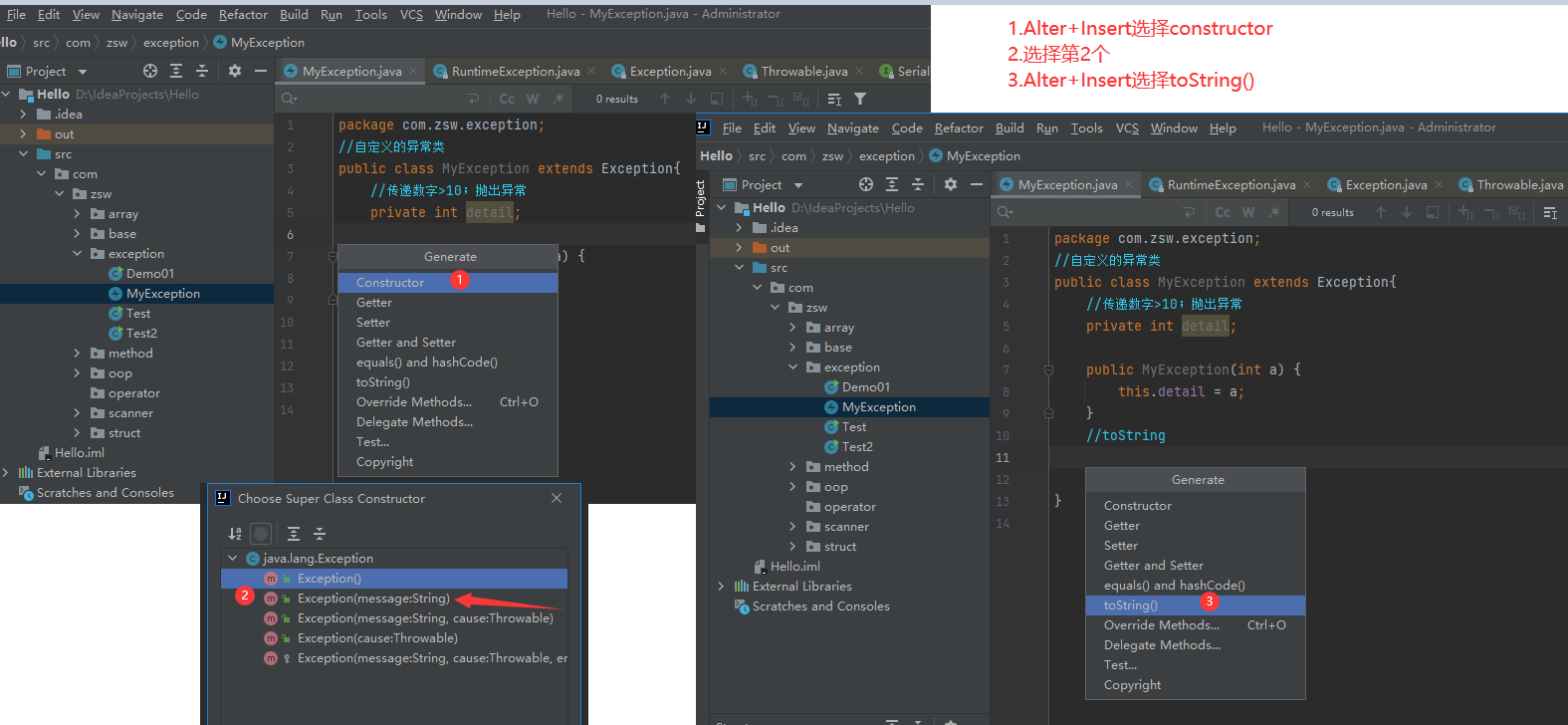This screenshot has width=1568, height=725.
Task: Select Override Methods in right Generate menu
Action: (x=1196, y=624)
